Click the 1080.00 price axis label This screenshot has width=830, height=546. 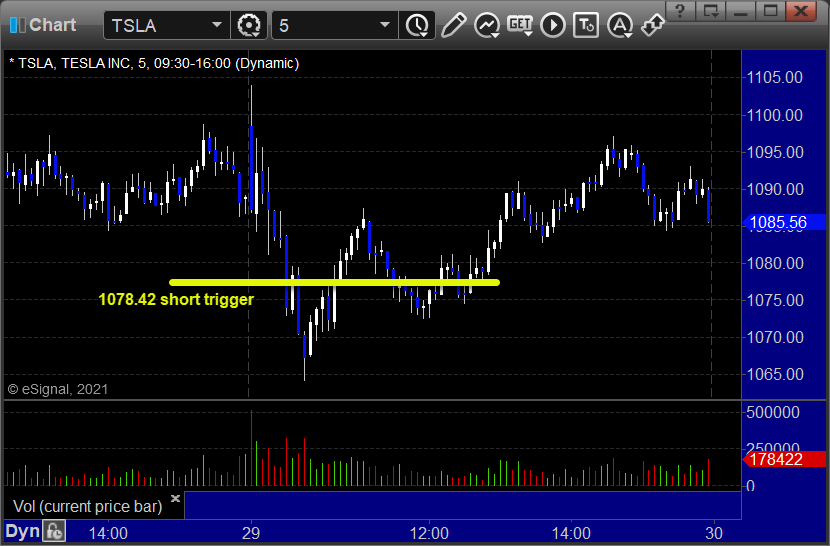coord(774,263)
